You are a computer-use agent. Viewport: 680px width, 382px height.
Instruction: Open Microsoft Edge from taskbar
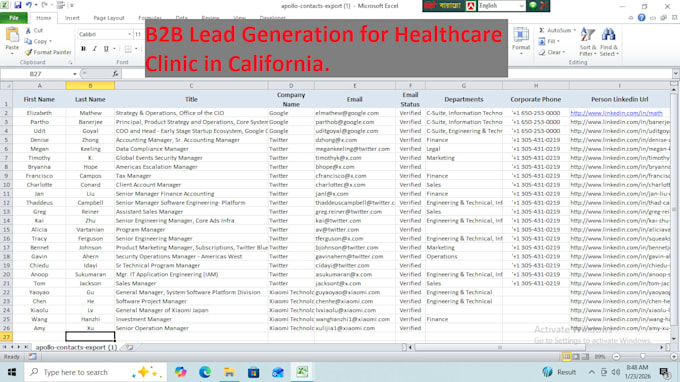(205, 372)
